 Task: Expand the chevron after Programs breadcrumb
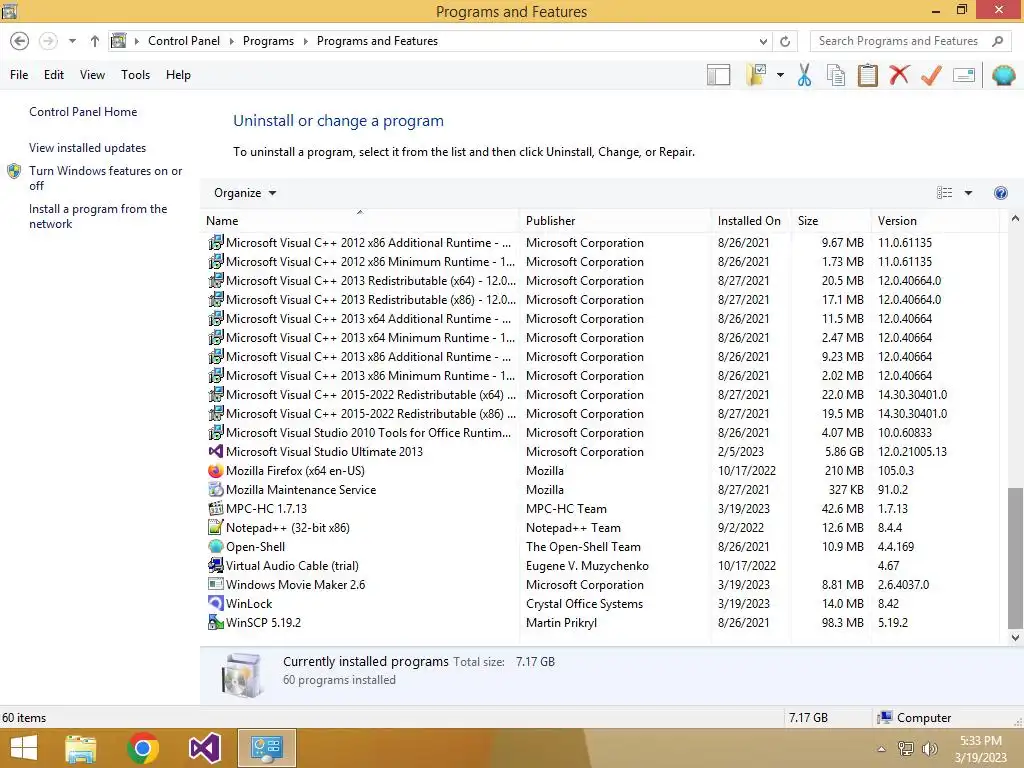tap(305, 41)
